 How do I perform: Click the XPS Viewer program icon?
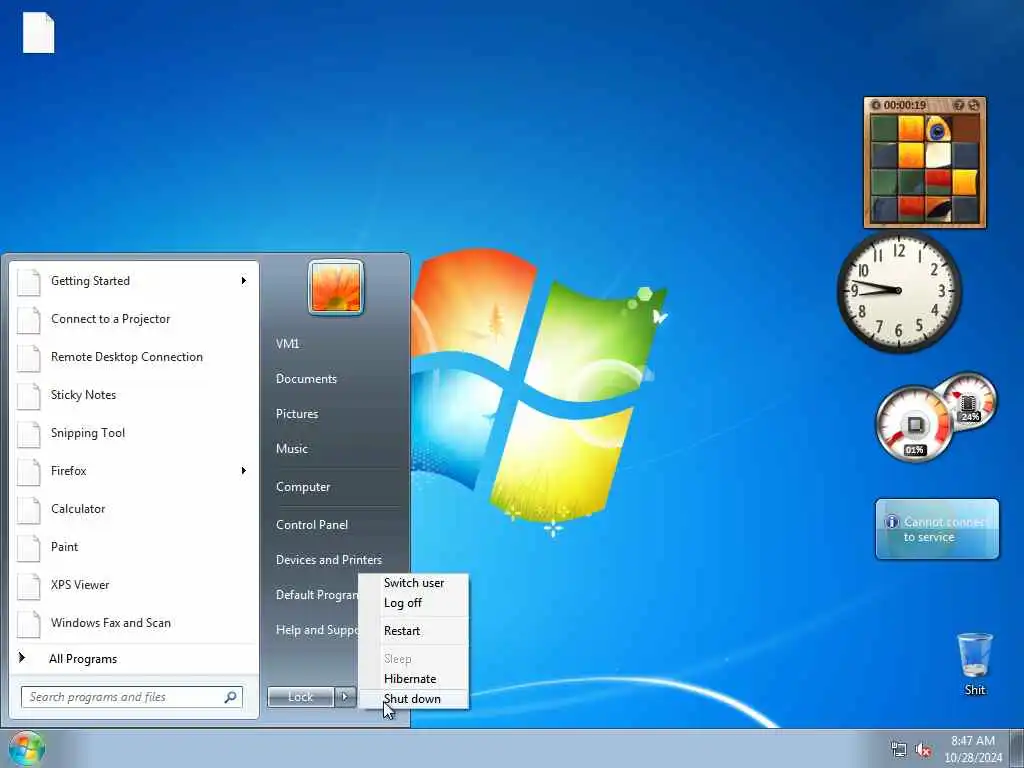tap(29, 585)
